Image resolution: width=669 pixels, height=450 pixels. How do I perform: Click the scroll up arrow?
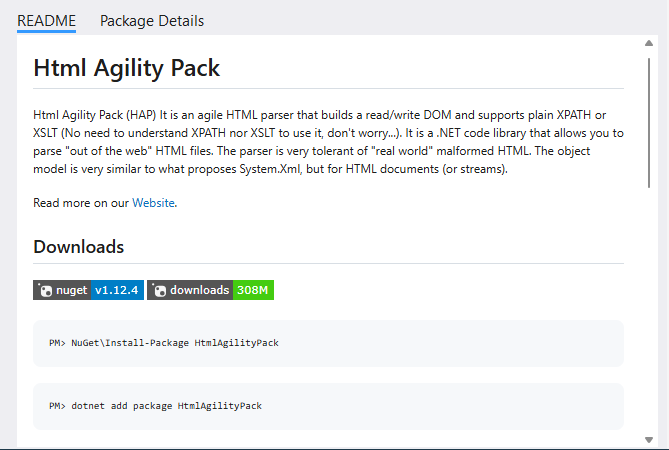[649, 43]
